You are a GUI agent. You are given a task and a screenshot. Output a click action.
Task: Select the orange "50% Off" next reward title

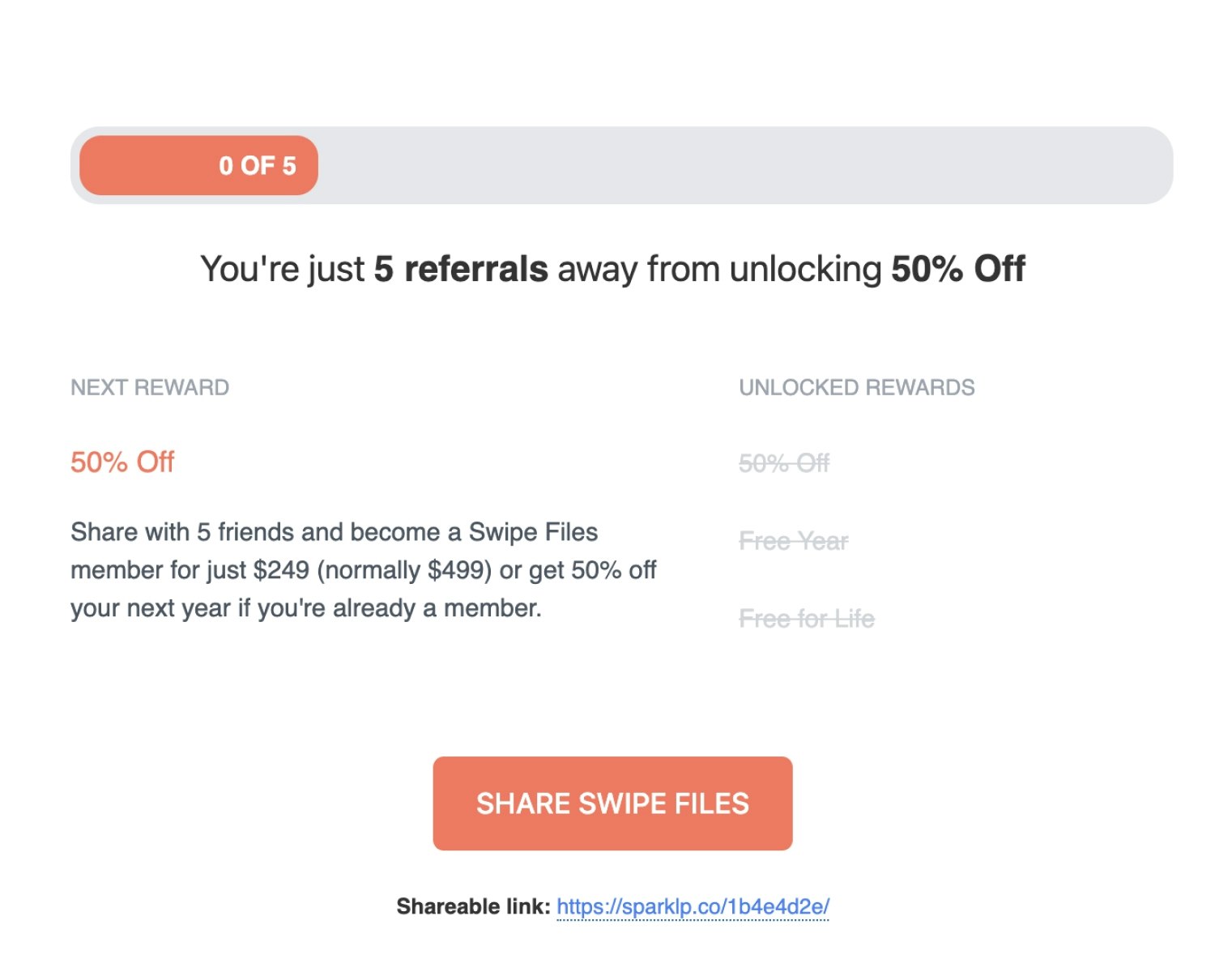tap(122, 462)
